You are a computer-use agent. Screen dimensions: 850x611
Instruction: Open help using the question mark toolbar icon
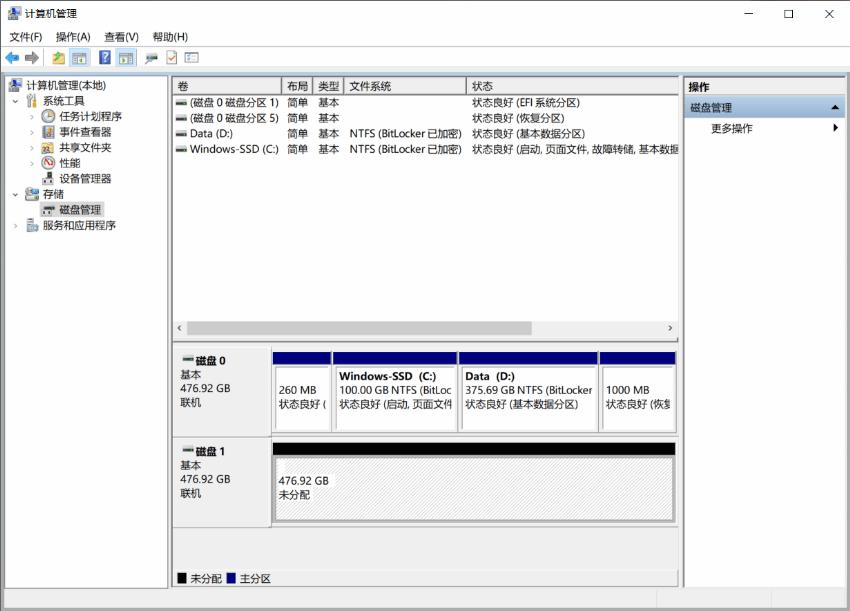[x=105, y=57]
